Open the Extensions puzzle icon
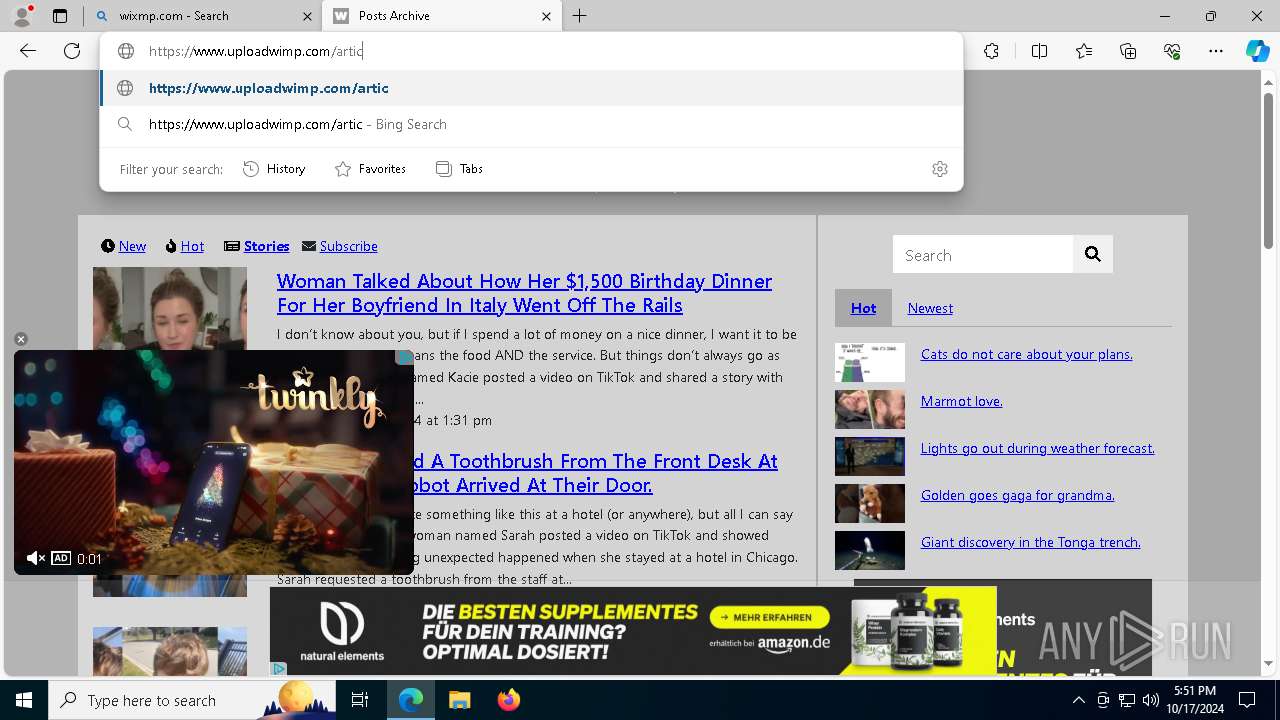 [991, 51]
